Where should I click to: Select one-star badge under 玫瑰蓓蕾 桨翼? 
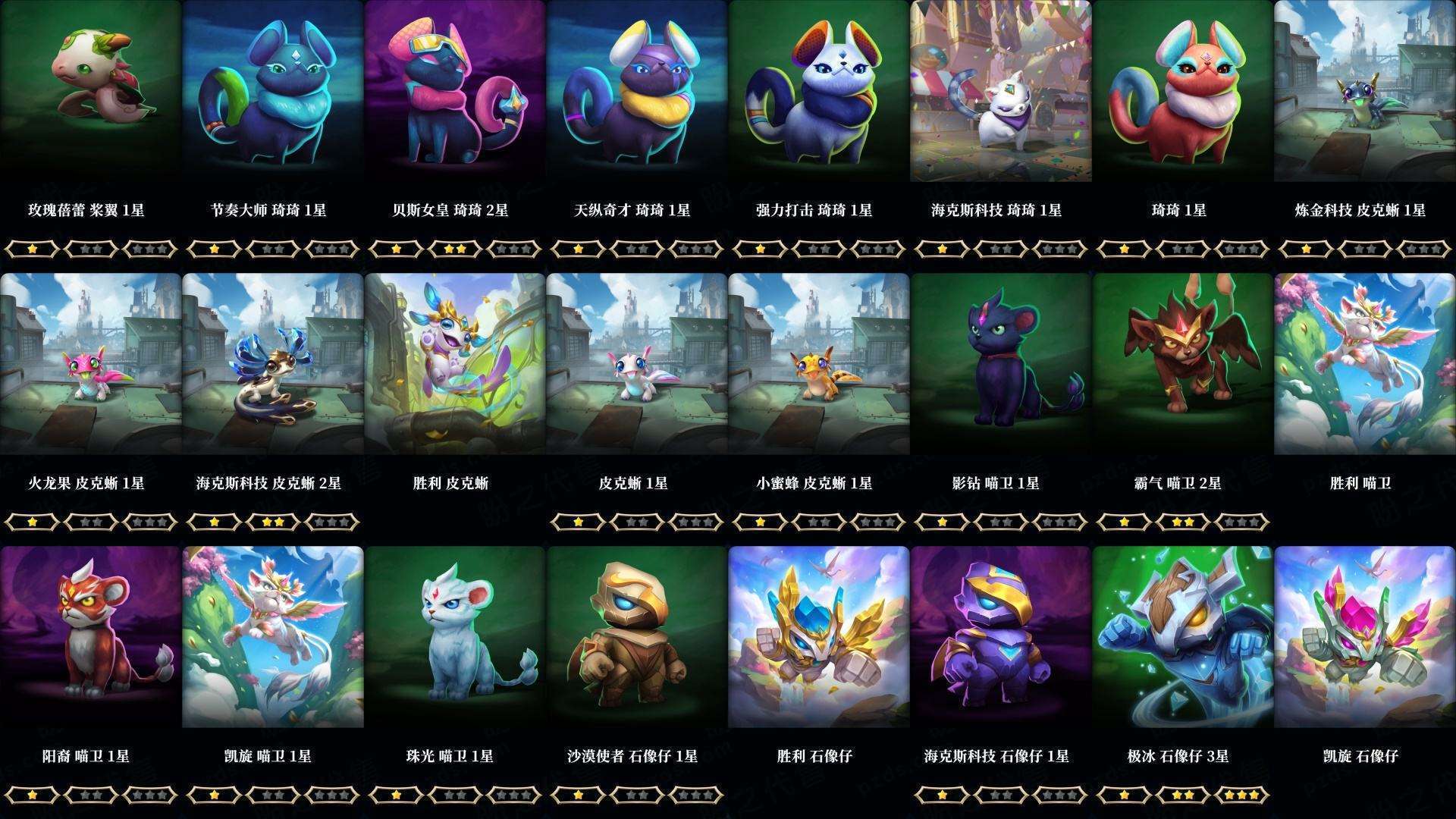[32, 249]
